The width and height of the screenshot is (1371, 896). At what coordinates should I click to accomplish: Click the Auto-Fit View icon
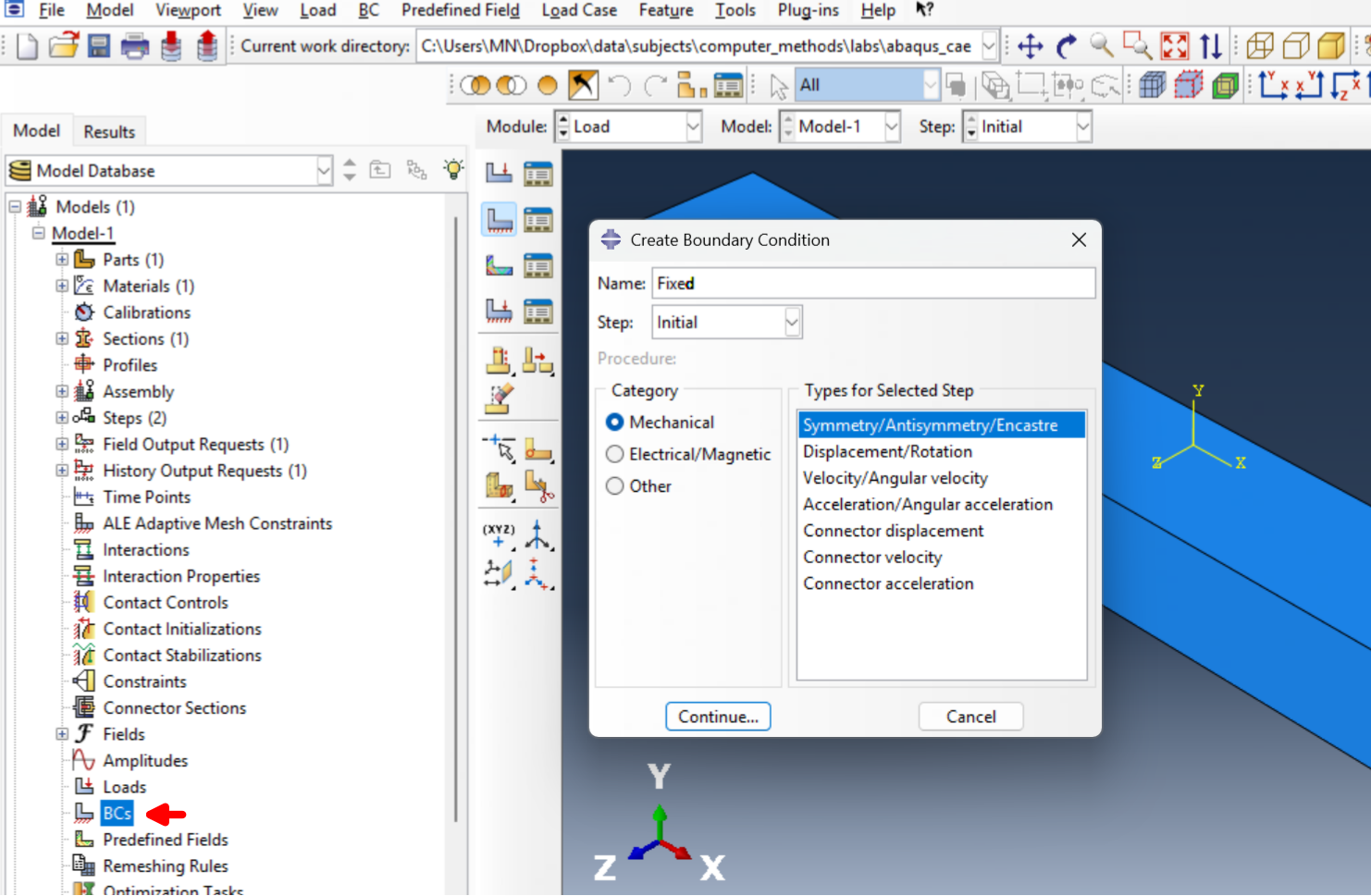(x=1174, y=45)
